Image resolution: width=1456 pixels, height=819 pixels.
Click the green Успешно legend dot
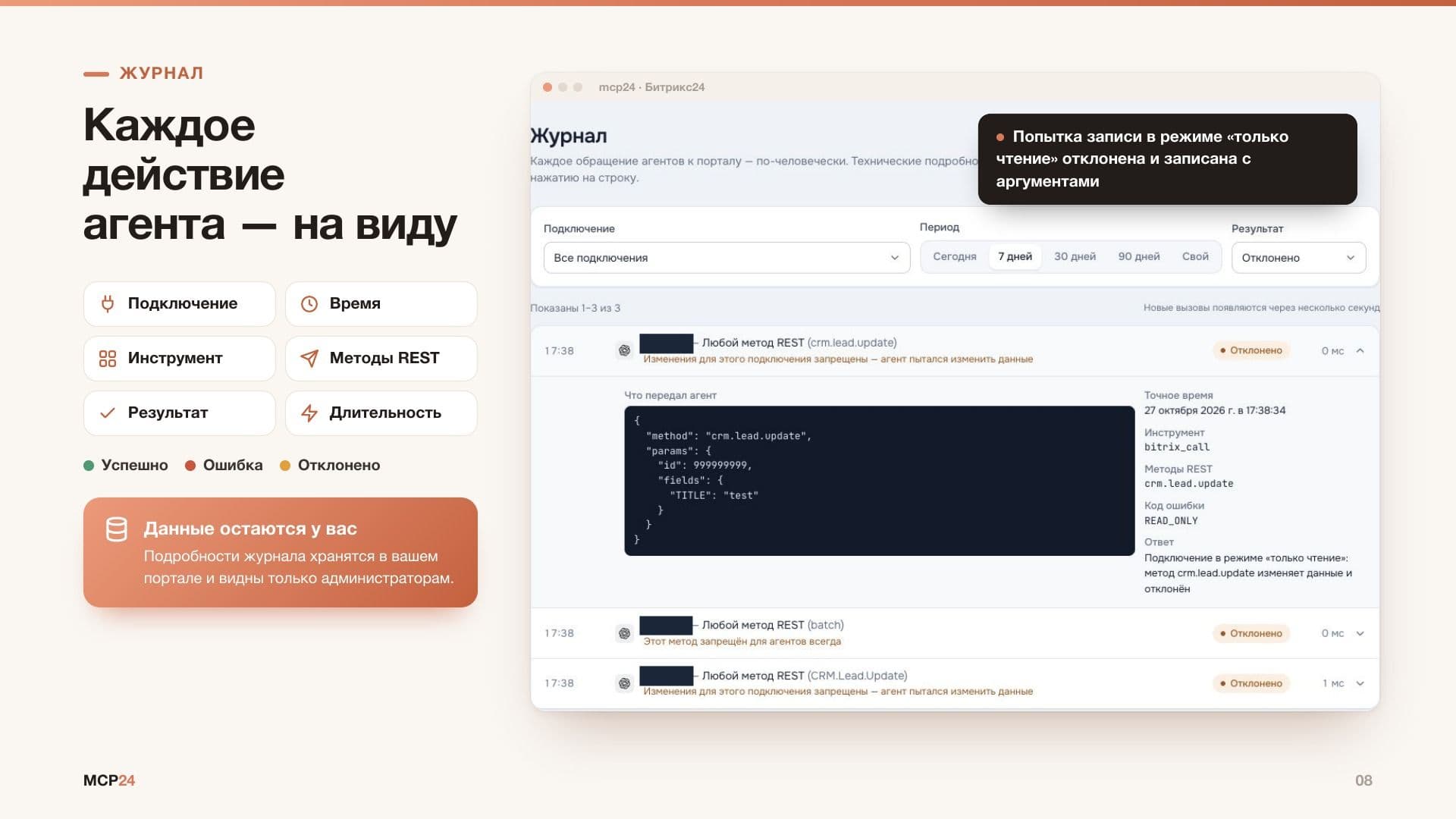tap(89, 466)
